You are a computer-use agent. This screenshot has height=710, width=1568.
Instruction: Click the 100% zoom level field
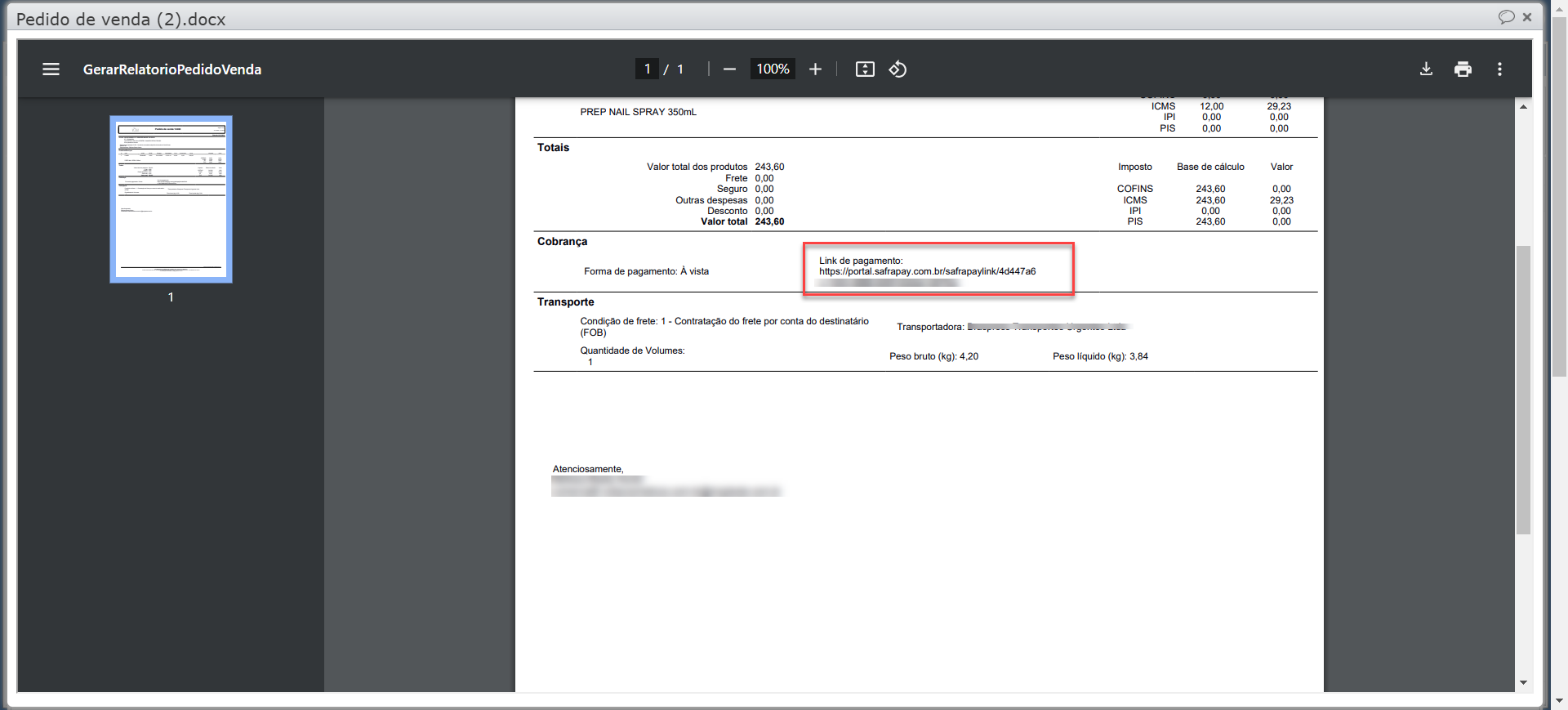coord(772,69)
